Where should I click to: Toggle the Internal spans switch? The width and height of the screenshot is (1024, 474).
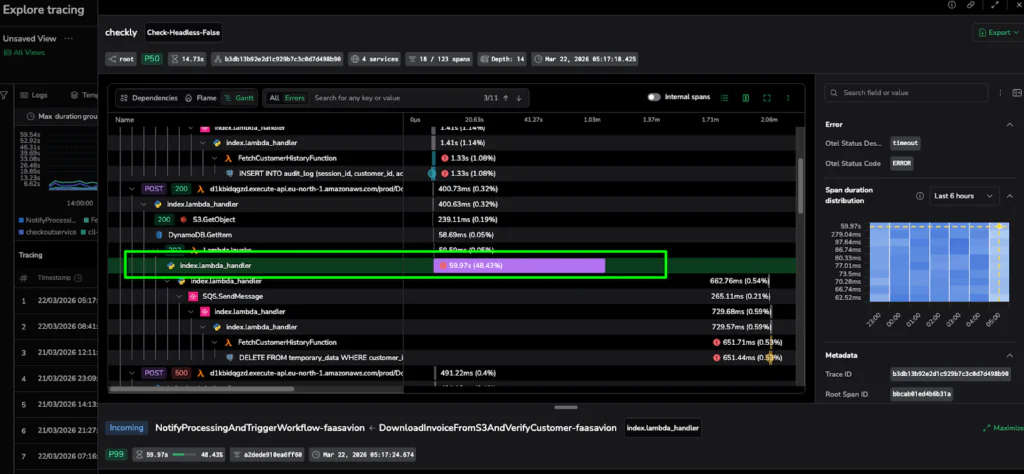click(x=654, y=97)
